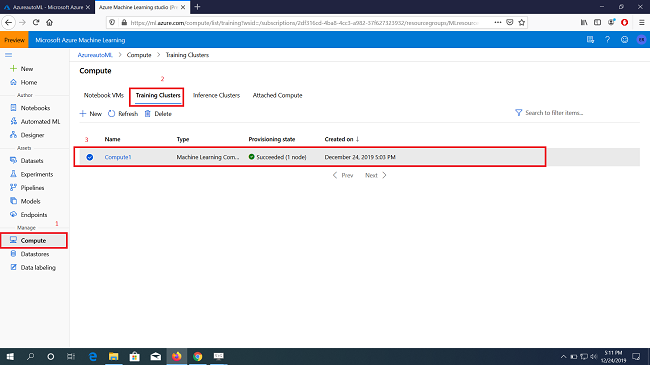
Task: Switch to the AzureautoML Microsoft Azure browser tab
Action: [x=47, y=7]
